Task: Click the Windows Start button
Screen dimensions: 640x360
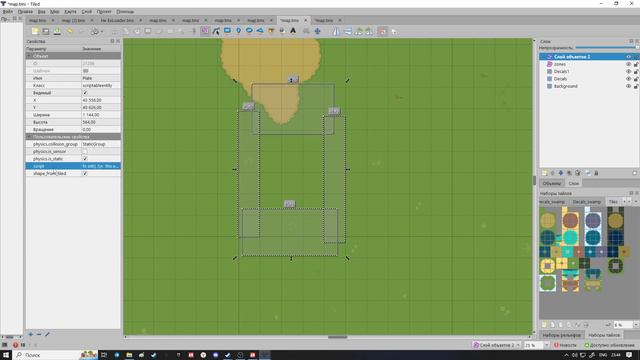Action: [x=6, y=355]
